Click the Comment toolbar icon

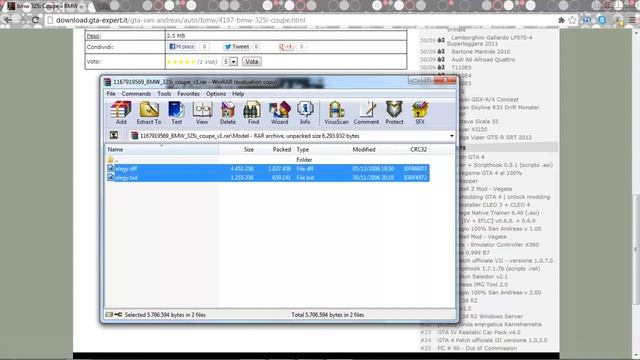click(366, 113)
